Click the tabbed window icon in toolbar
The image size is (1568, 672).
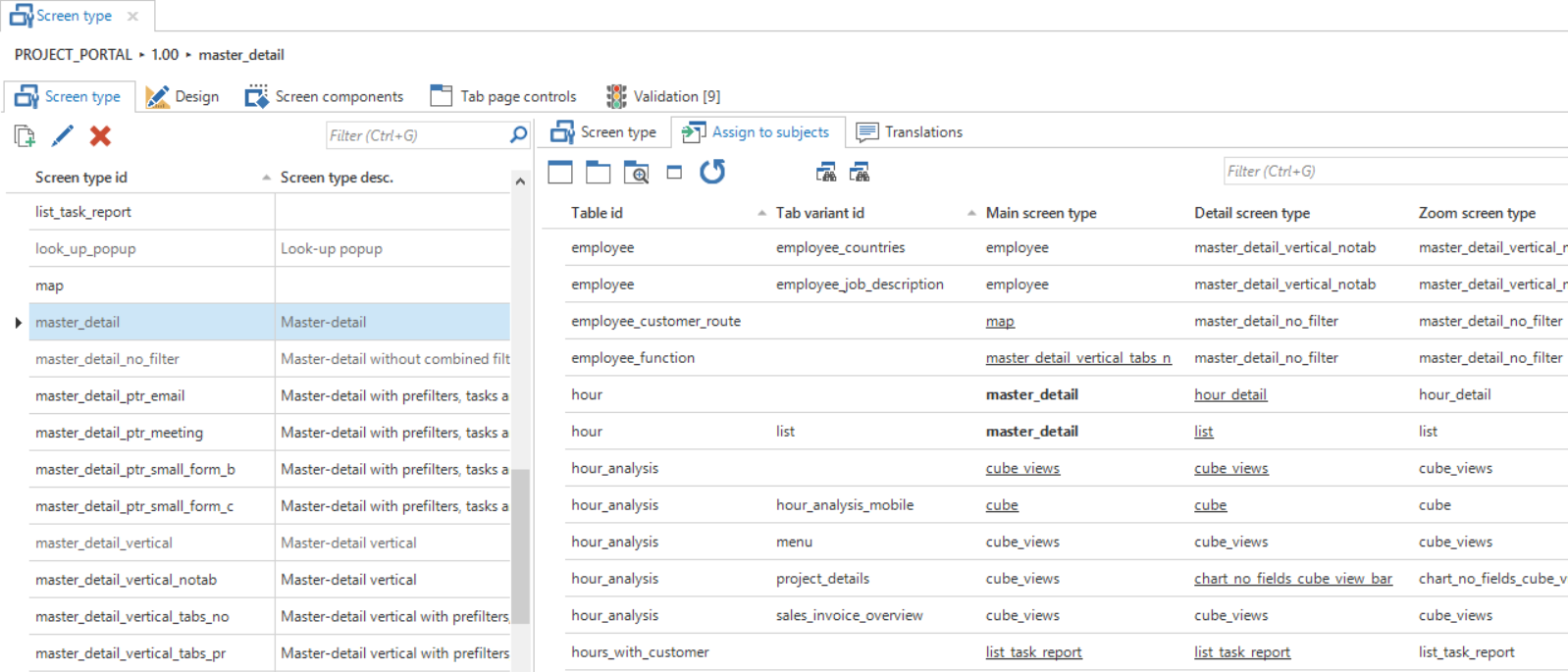[x=598, y=173]
